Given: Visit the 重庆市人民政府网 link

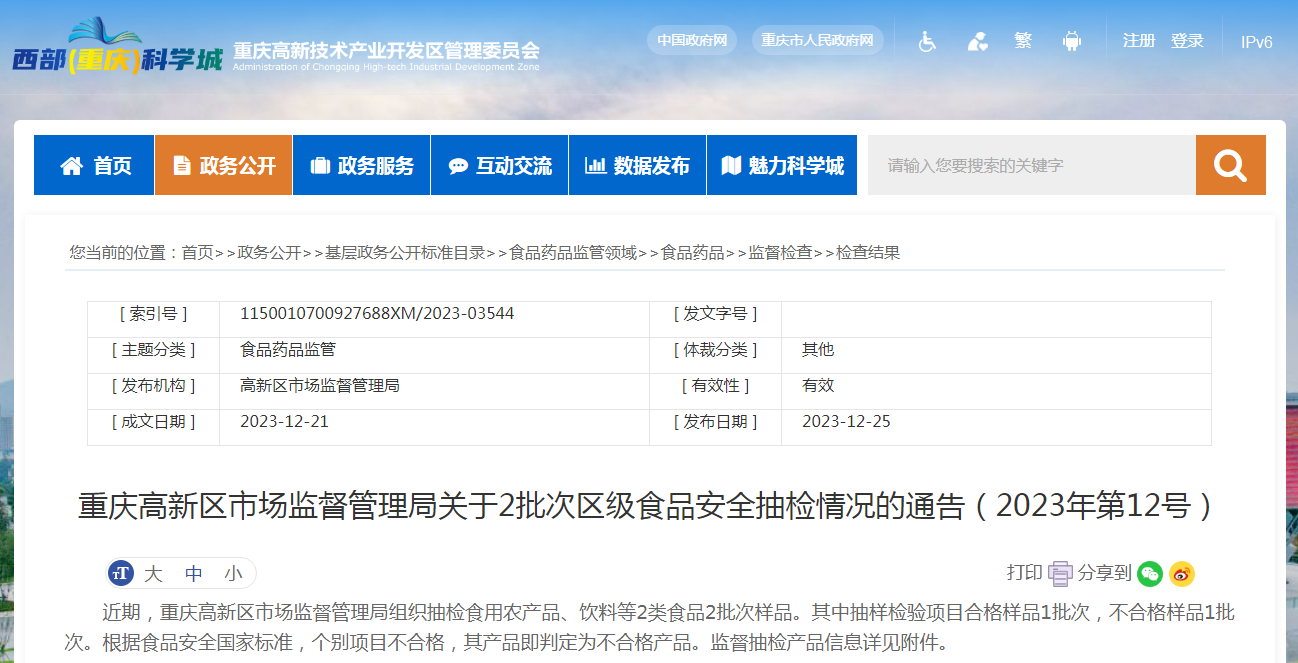Looking at the screenshot, I should click(817, 40).
